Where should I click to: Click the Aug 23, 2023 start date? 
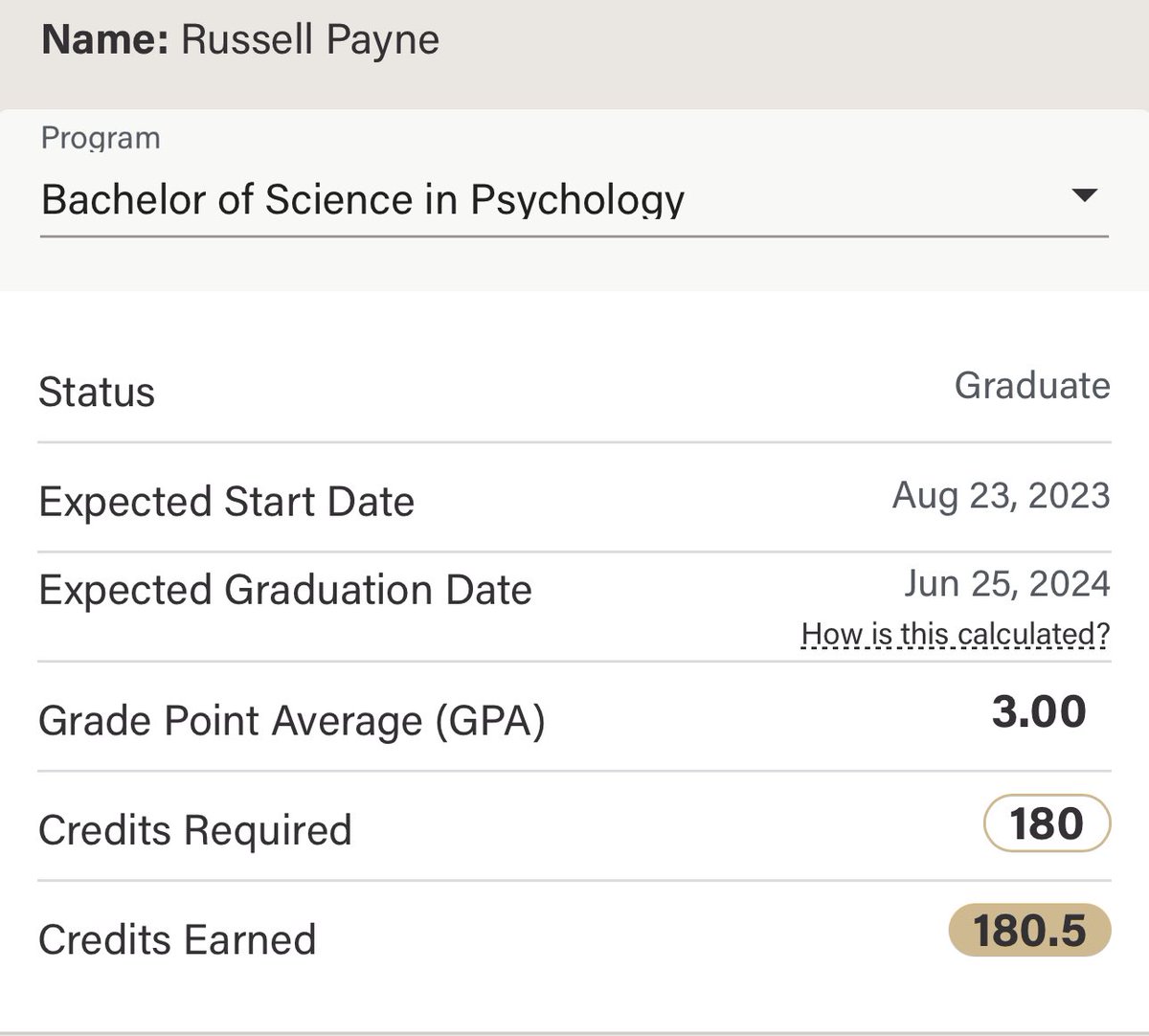(x=1001, y=496)
